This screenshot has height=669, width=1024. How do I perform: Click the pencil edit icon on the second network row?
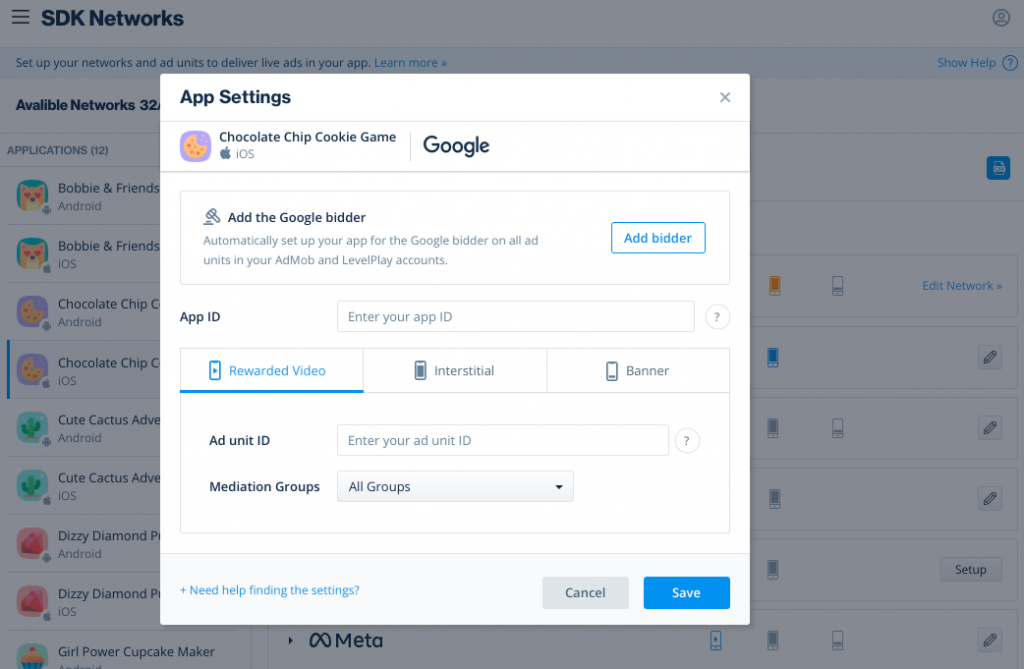coord(990,357)
